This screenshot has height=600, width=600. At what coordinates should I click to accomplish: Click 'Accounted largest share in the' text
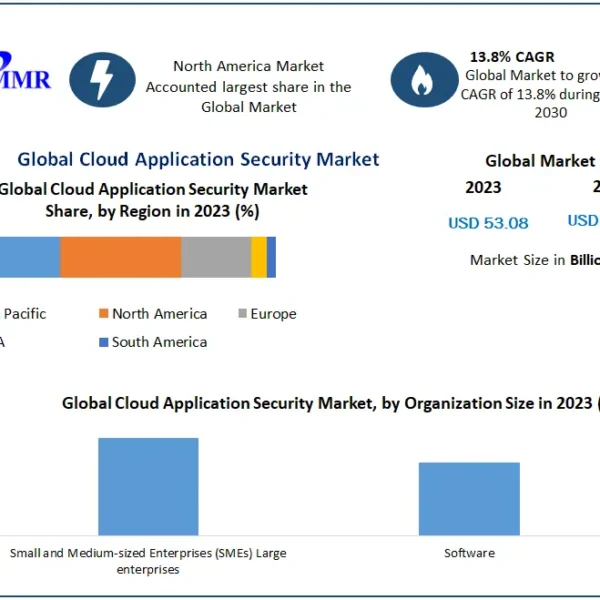click(x=248, y=87)
